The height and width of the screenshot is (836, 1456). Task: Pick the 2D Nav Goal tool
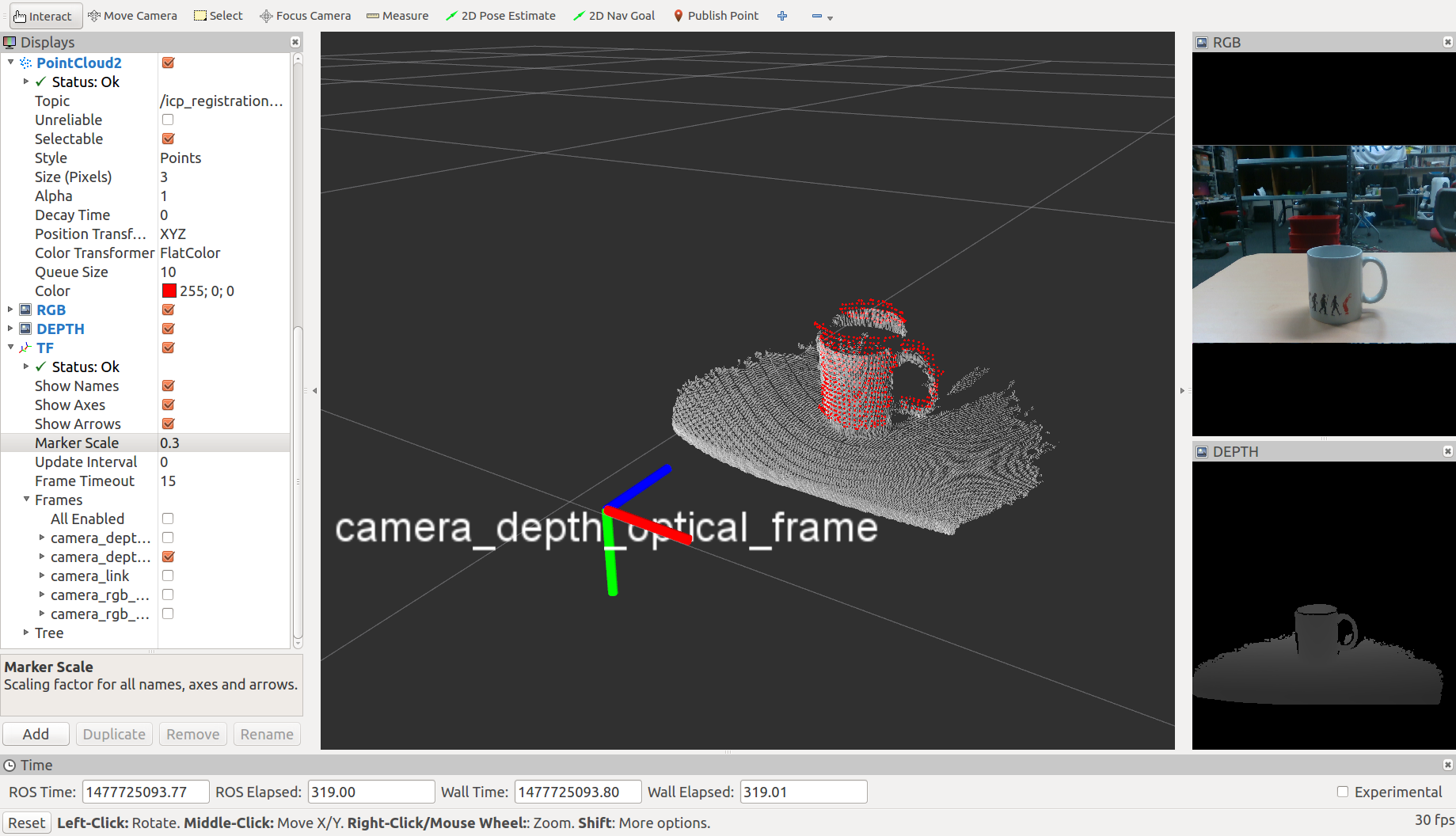pyautogui.click(x=614, y=16)
